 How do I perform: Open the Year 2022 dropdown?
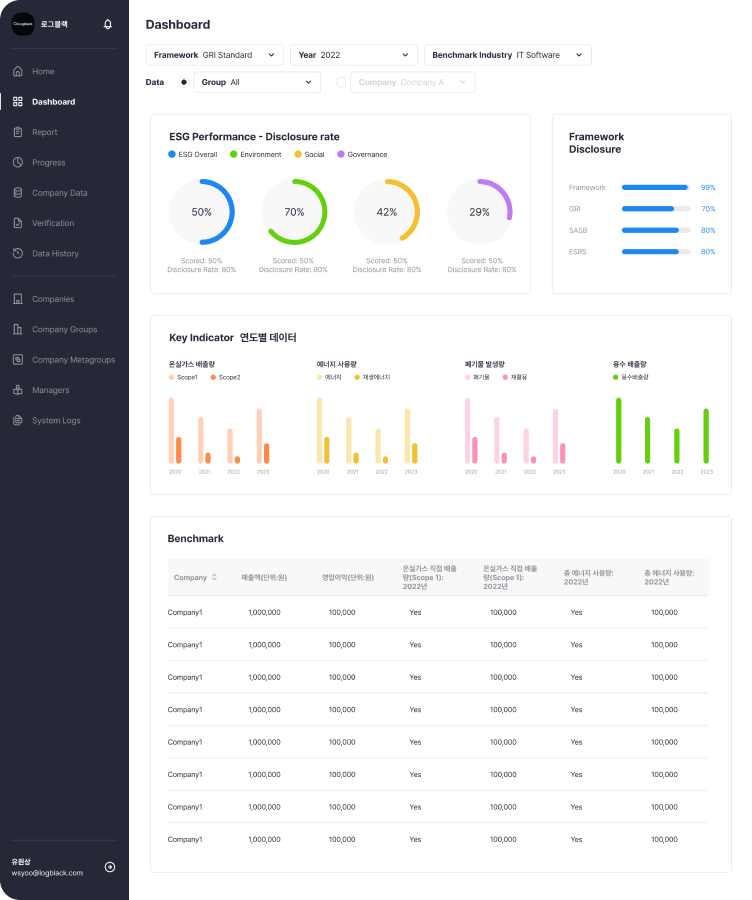[354, 55]
